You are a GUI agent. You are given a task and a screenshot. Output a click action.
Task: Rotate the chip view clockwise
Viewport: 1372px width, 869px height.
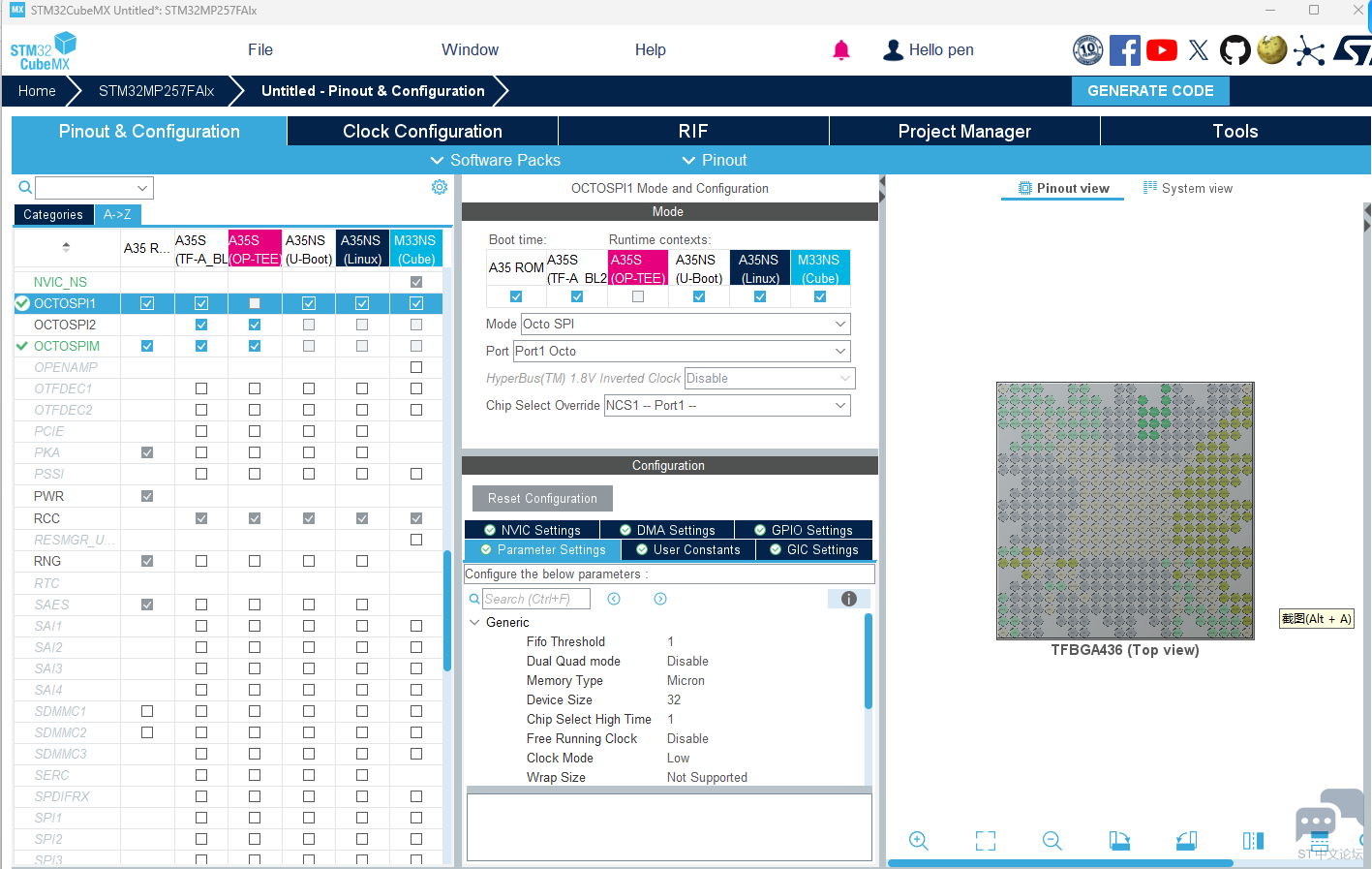click(x=1119, y=841)
